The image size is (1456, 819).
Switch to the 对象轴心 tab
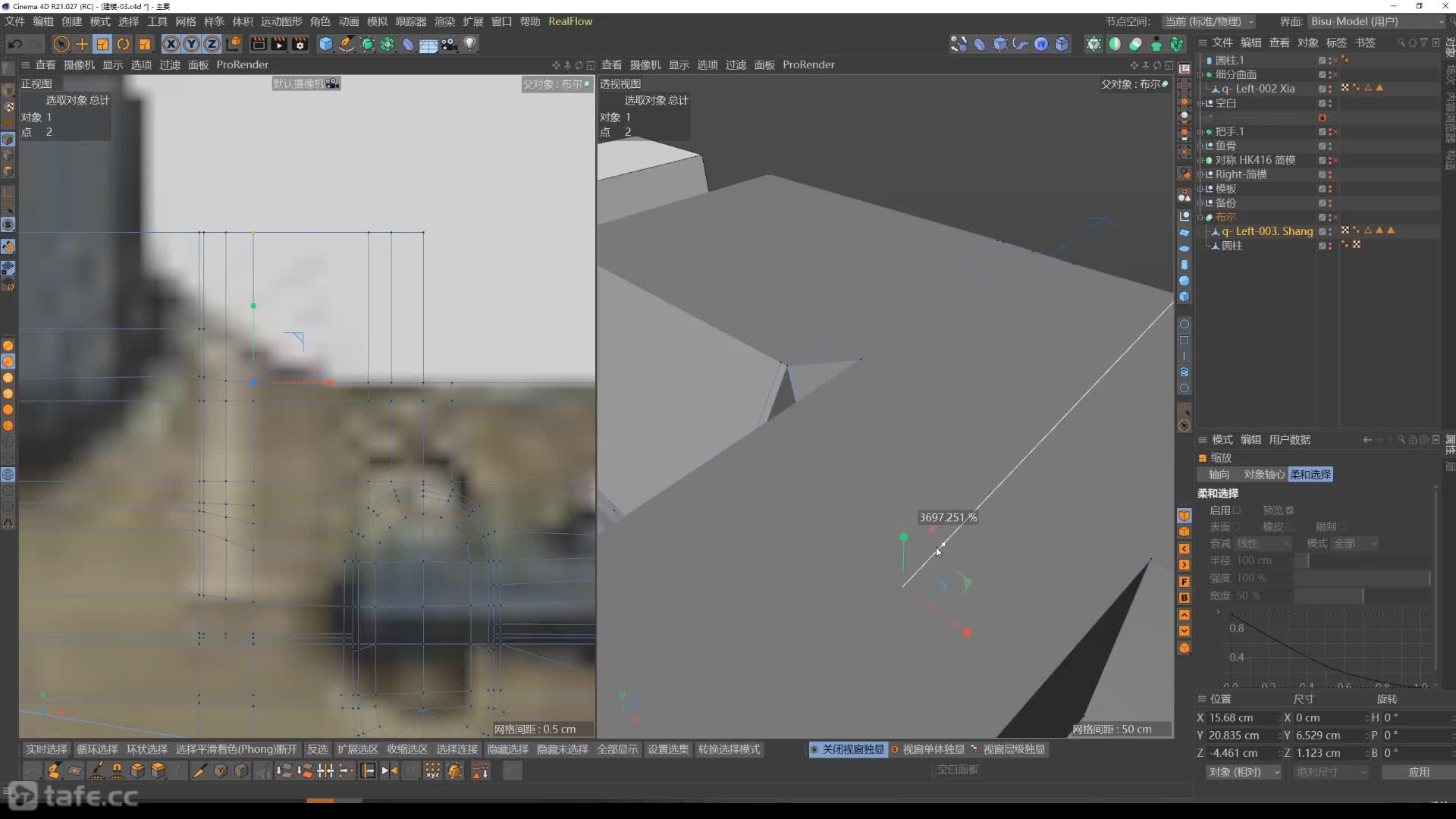click(1263, 475)
